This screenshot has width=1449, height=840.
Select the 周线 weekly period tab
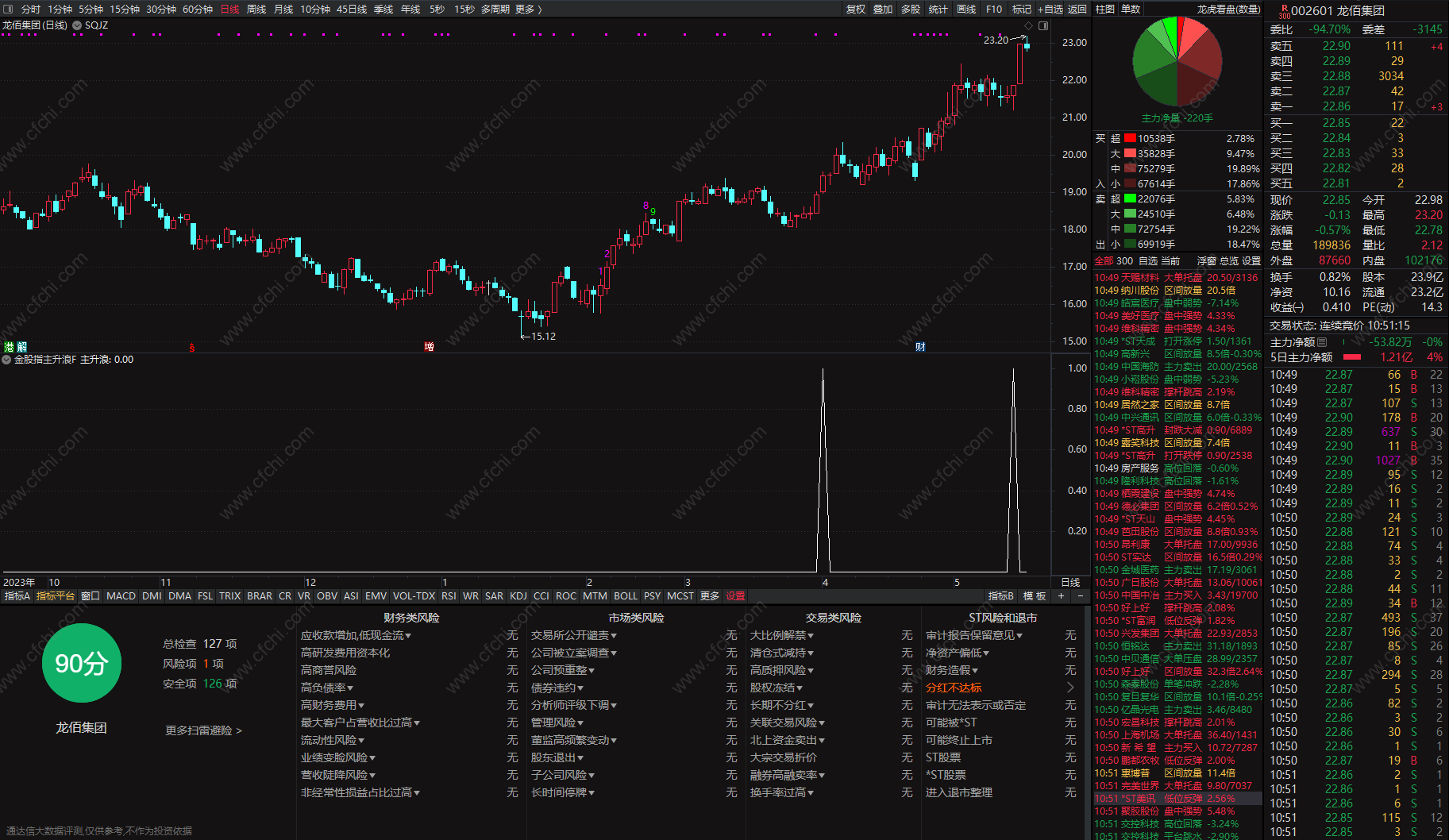pos(256,9)
